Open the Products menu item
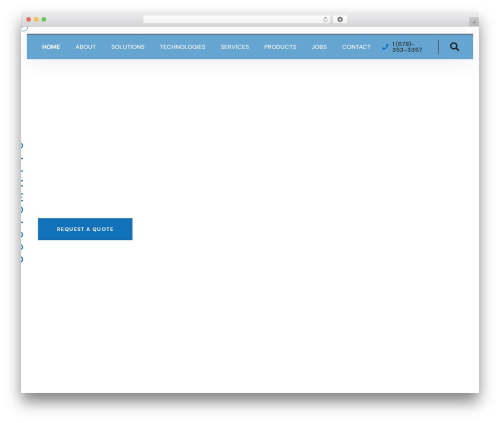This screenshot has width=500, height=423. 280,47
